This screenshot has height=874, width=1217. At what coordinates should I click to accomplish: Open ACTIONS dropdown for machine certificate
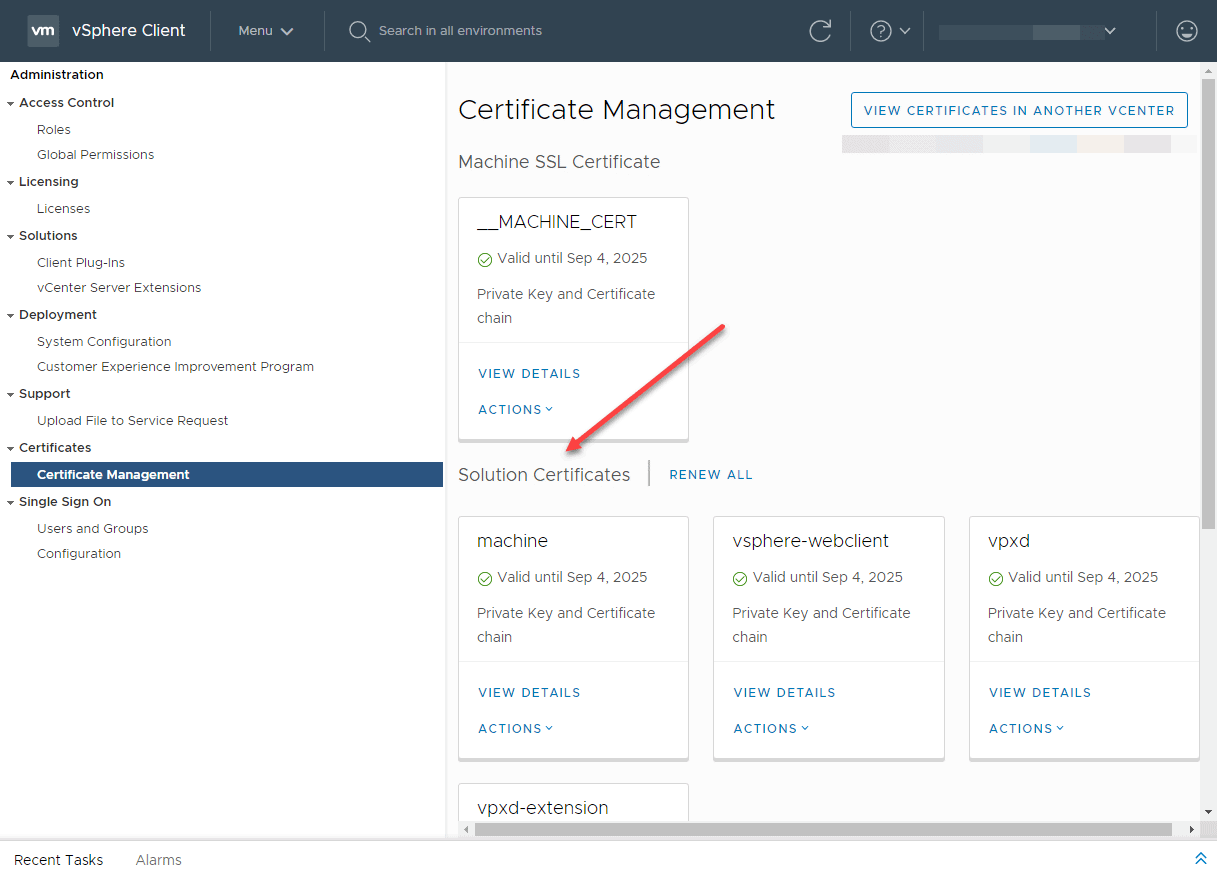click(516, 728)
